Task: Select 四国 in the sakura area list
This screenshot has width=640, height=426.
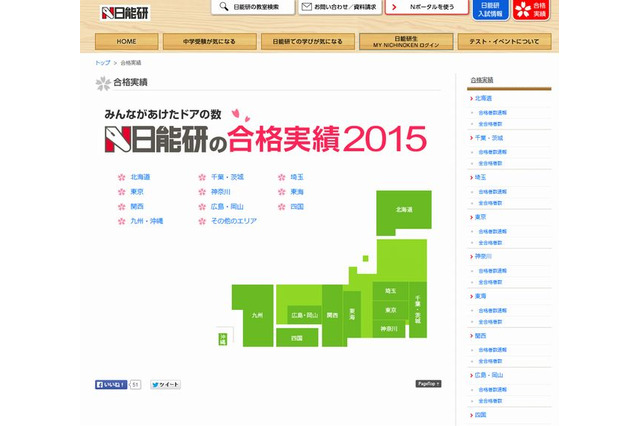Action: tap(297, 206)
